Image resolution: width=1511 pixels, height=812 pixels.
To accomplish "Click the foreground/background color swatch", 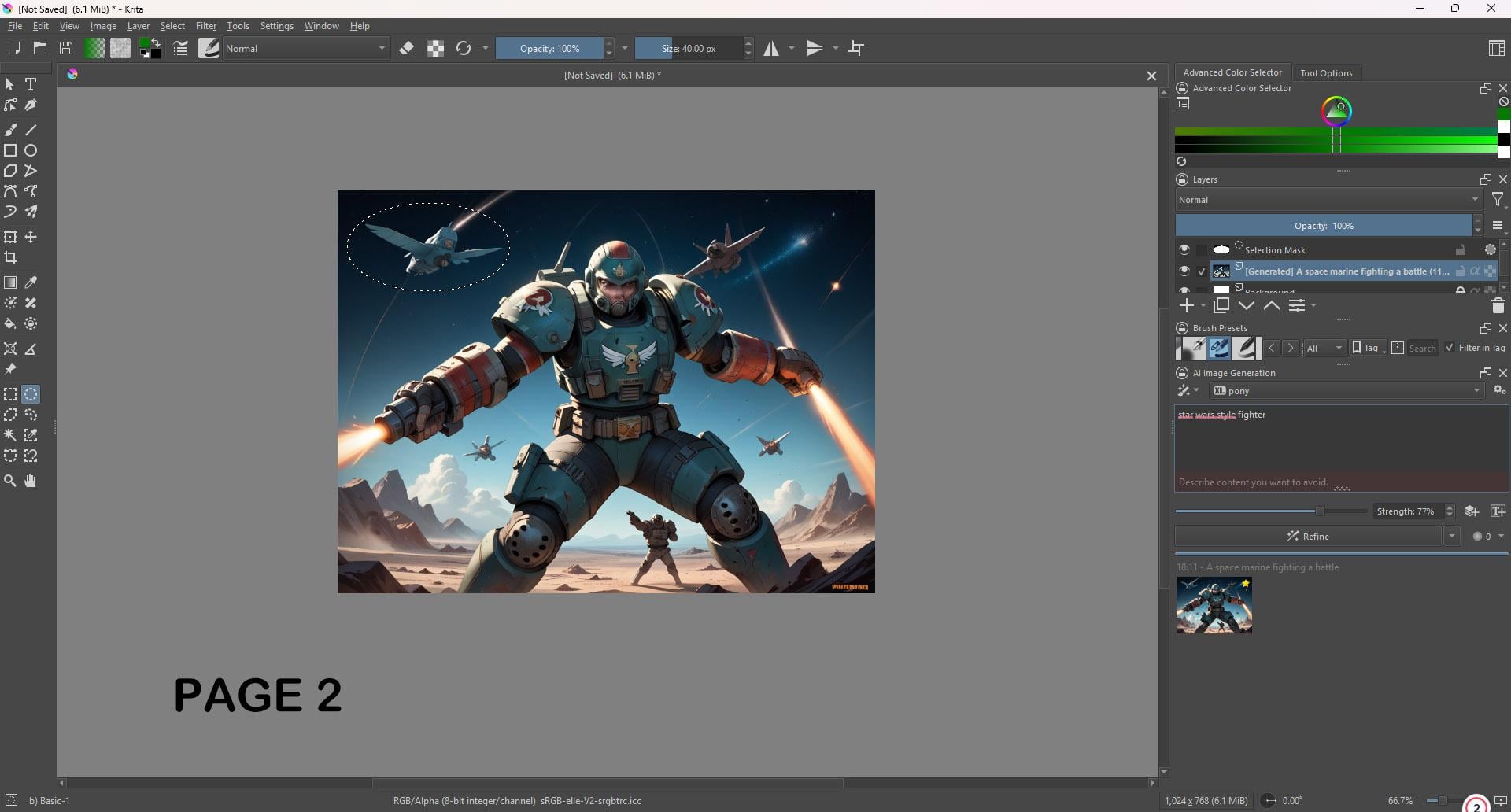I will pos(150,48).
